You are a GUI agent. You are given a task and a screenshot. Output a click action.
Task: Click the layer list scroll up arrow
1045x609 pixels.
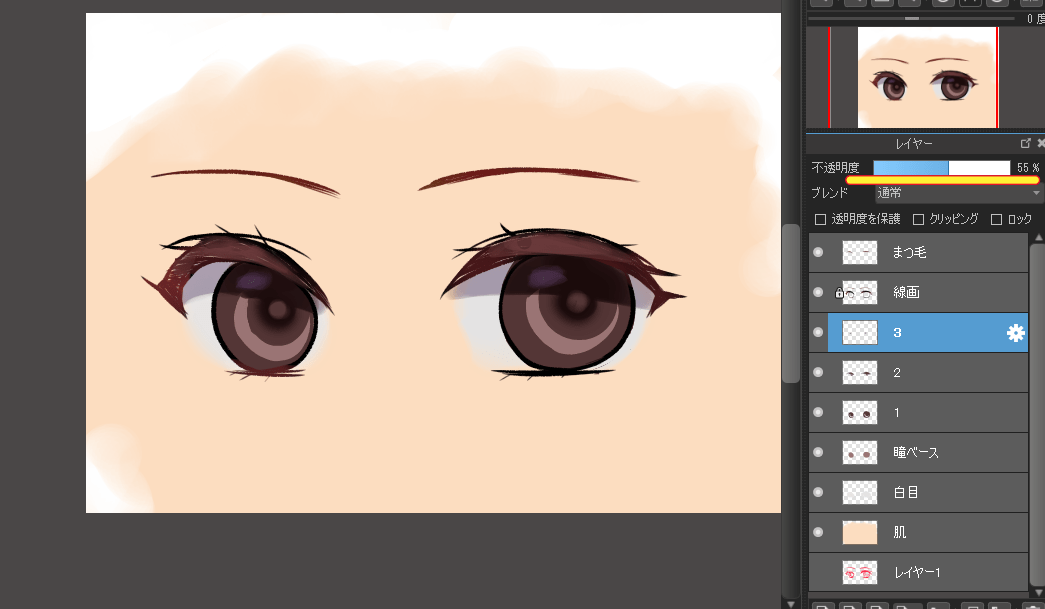click(1038, 237)
